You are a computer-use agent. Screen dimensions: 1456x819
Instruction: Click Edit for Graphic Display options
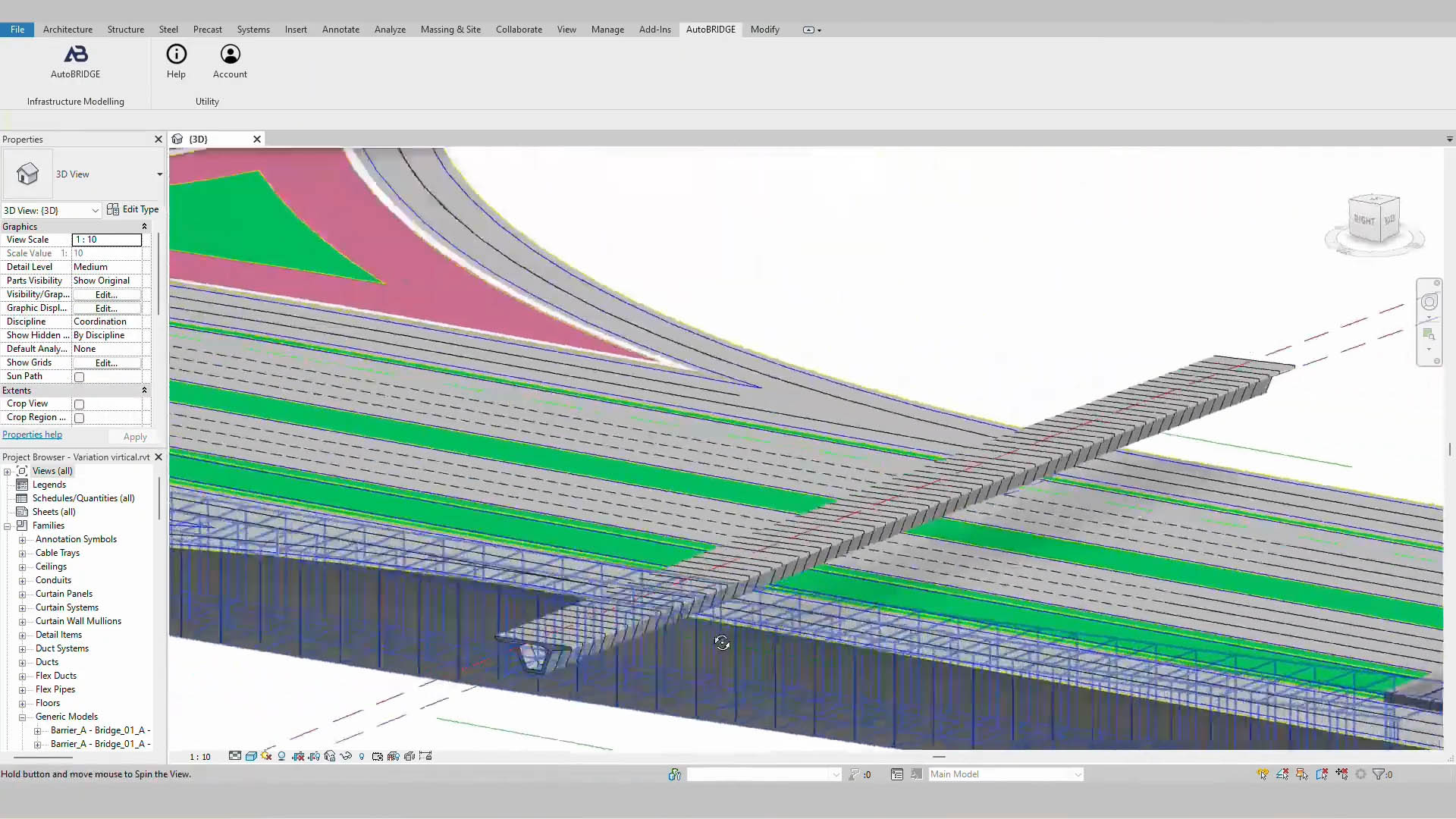click(106, 308)
